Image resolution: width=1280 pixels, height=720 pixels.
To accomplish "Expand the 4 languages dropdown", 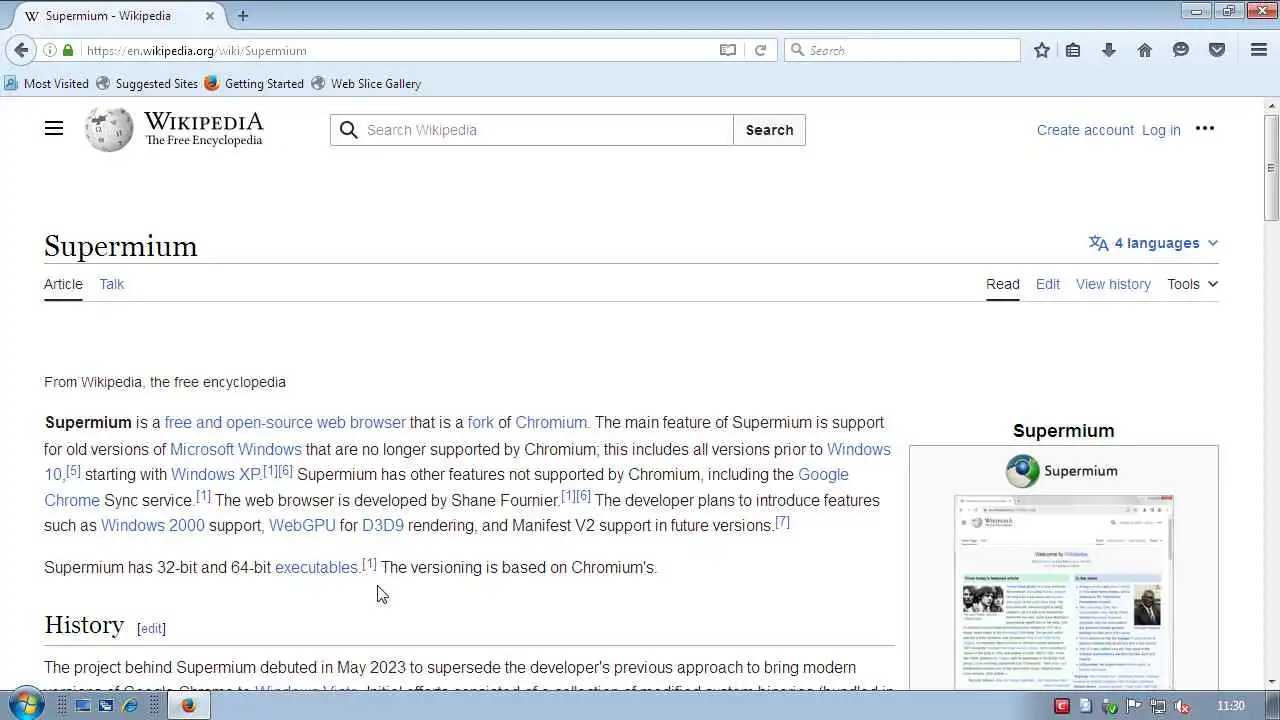I will coord(1154,243).
